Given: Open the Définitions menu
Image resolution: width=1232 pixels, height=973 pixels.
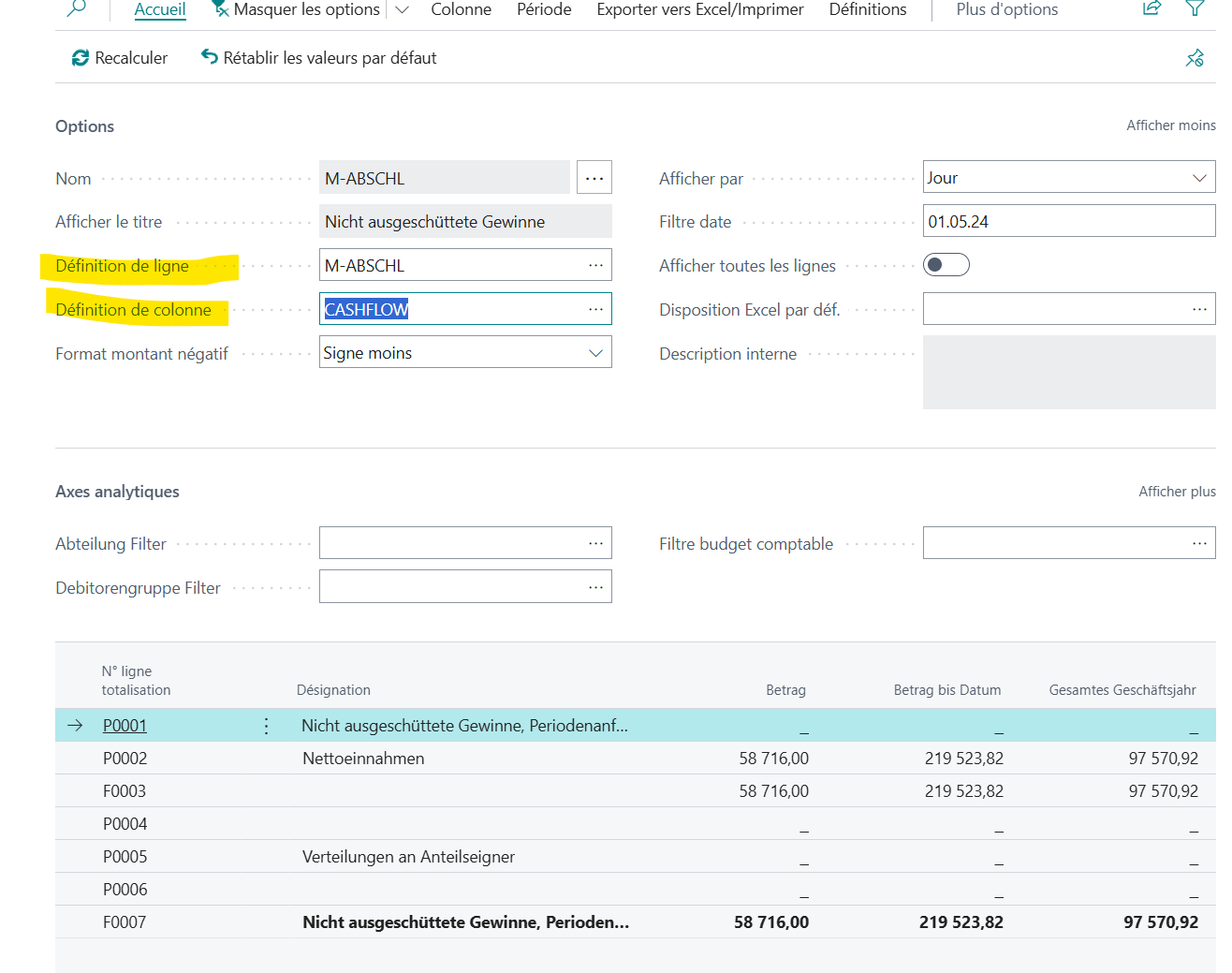Looking at the screenshot, I should click(x=867, y=9).
